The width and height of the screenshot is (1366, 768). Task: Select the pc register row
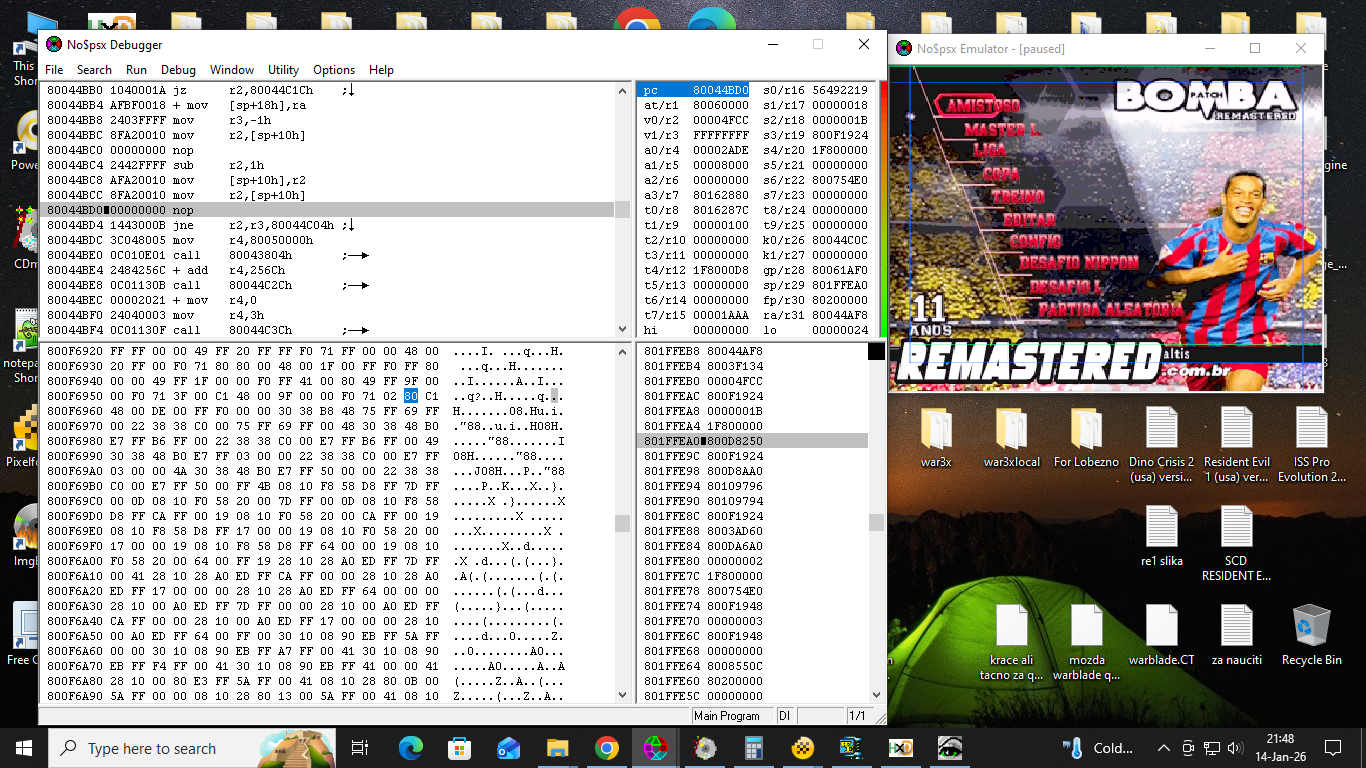click(695, 90)
